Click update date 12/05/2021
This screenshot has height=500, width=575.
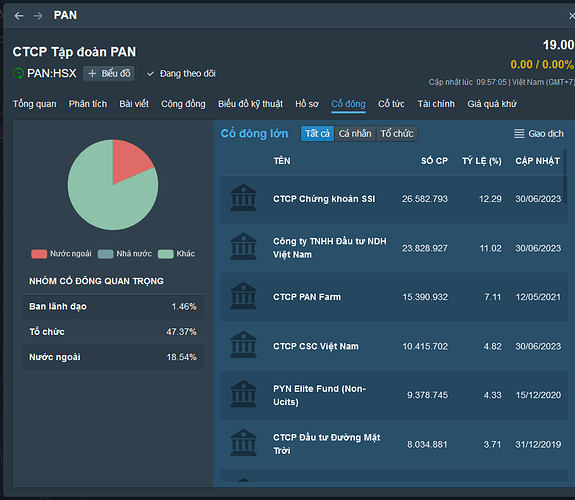click(538, 297)
